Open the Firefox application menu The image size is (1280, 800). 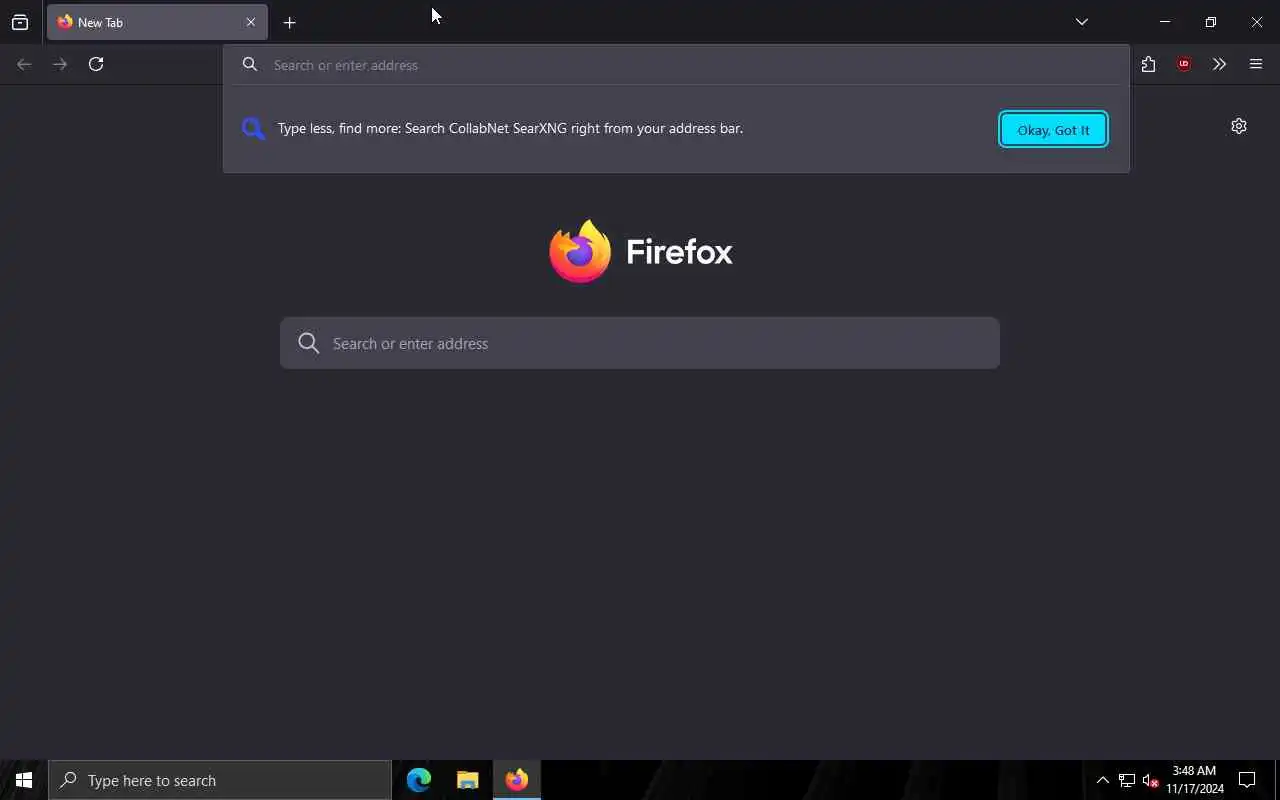point(1256,64)
